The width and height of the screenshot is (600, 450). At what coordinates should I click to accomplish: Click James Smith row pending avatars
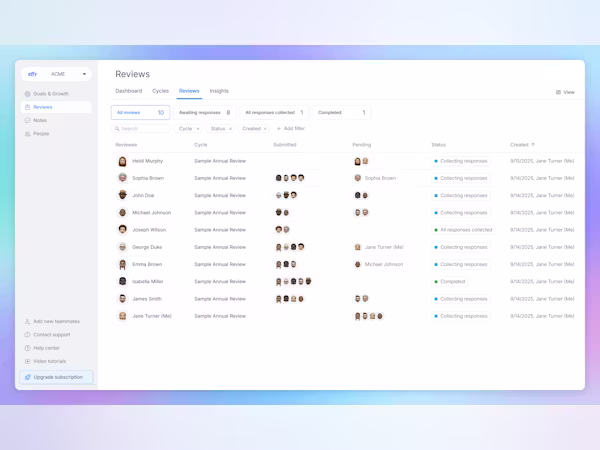361,299
